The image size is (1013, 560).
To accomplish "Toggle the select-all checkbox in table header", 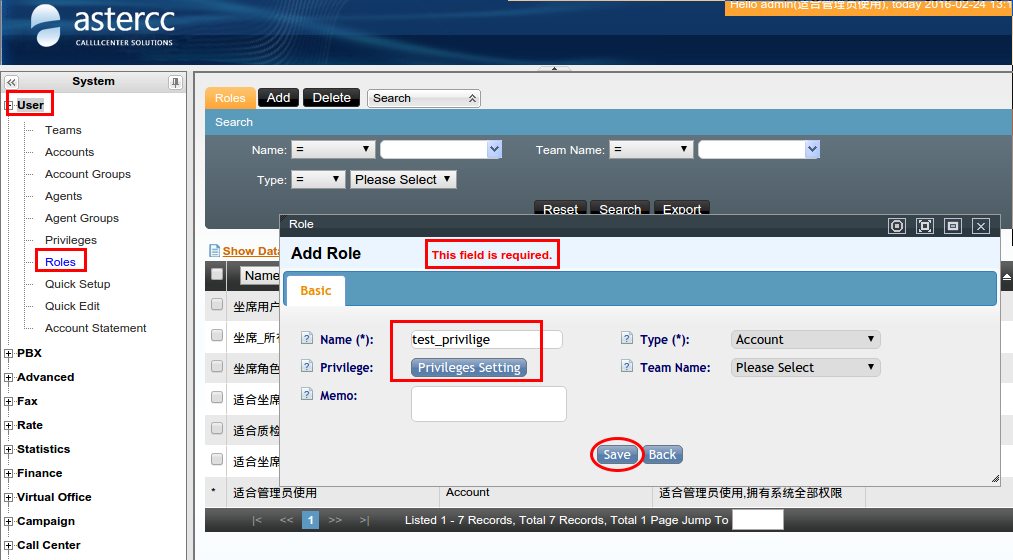I will tap(217, 274).
